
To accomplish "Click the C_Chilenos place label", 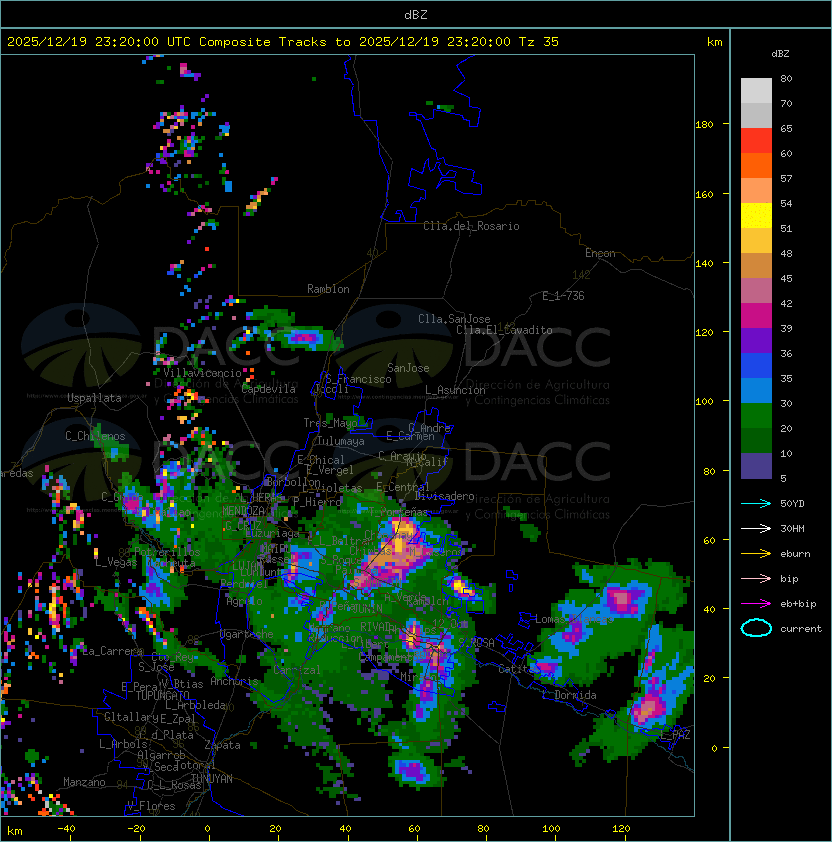I will click(x=95, y=436).
